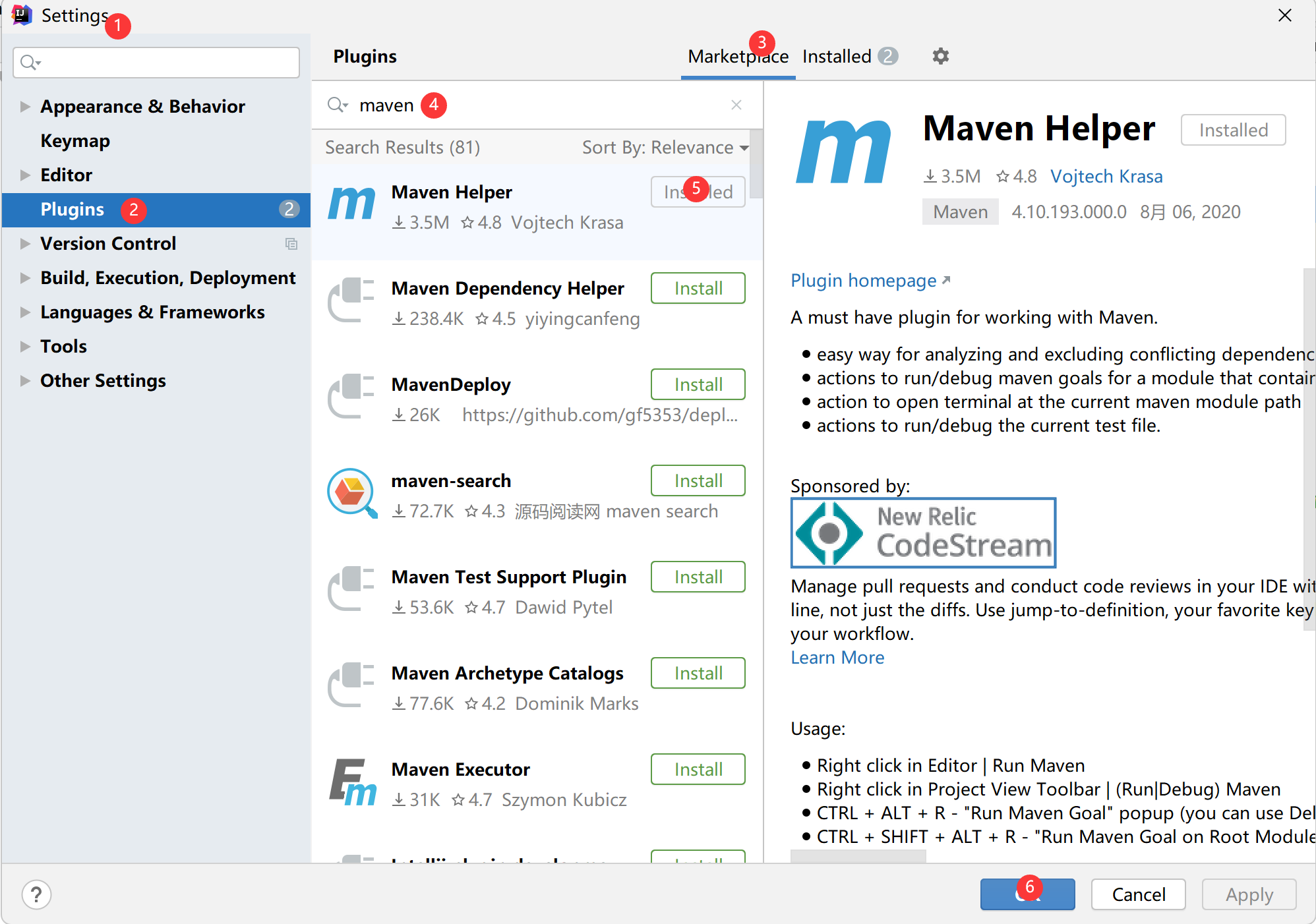Click the IntelliJ app icon in title bar
This screenshot has width=1316, height=924.
(x=22, y=15)
